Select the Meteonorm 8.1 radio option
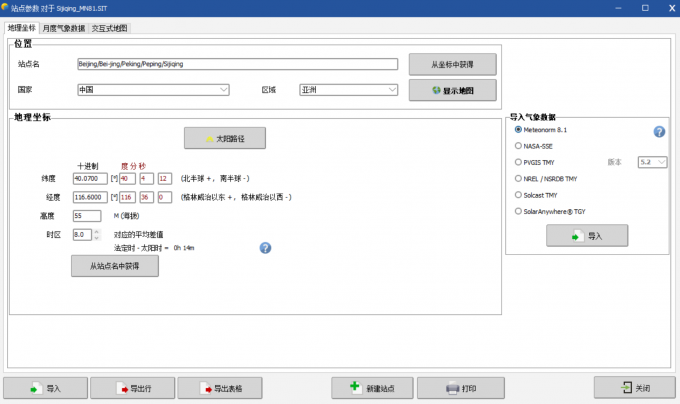 (518, 129)
